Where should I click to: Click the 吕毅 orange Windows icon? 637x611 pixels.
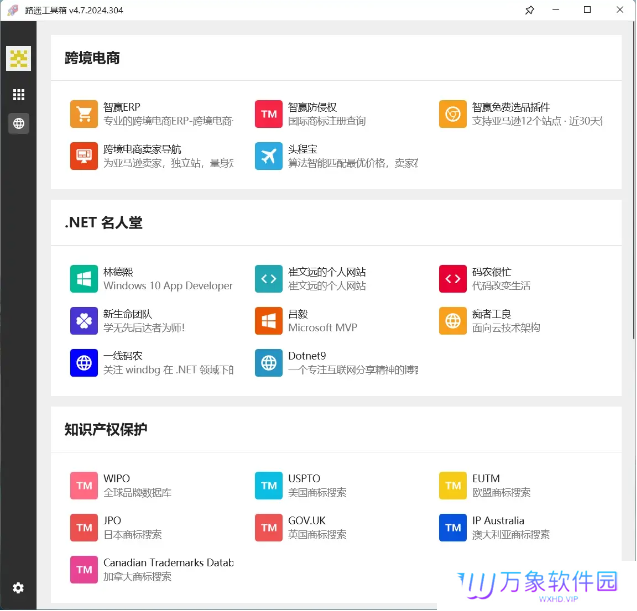pyautogui.click(x=269, y=321)
